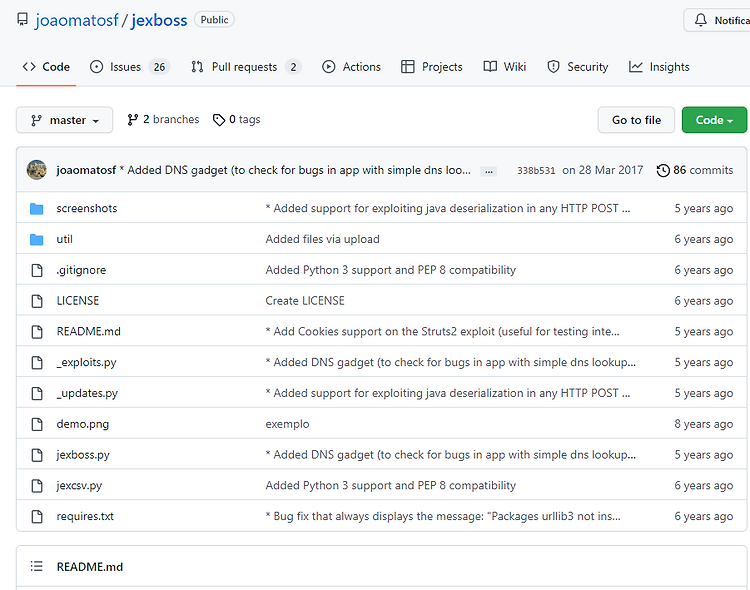The image size is (750, 590).
Task: Open the .gitignore file
Action: pos(81,270)
